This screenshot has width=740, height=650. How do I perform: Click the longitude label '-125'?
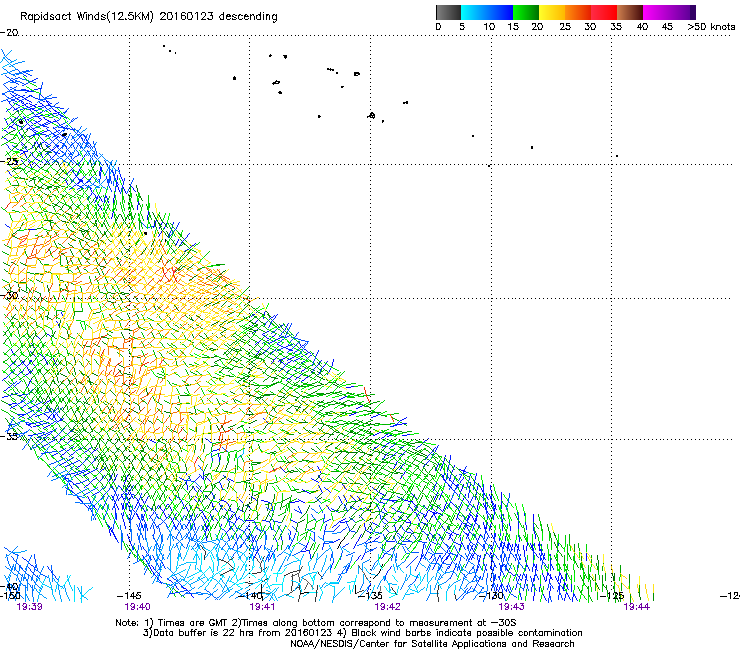click(x=612, y=596)
